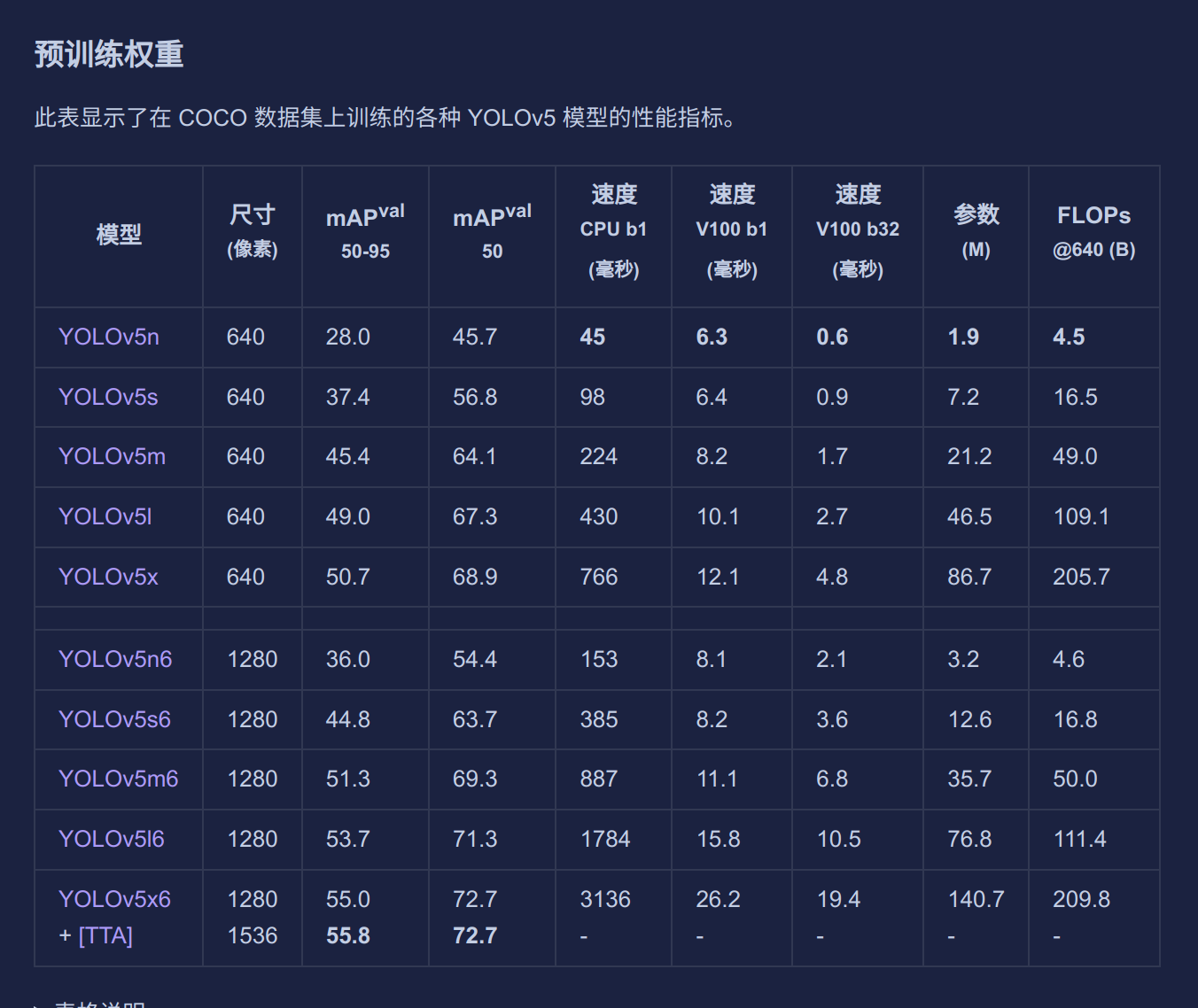Screen dimensions: 1198x1008
Task: Select the 16.5 FLOPs value for YOLOv5s
Action: tap(1075, 397)
